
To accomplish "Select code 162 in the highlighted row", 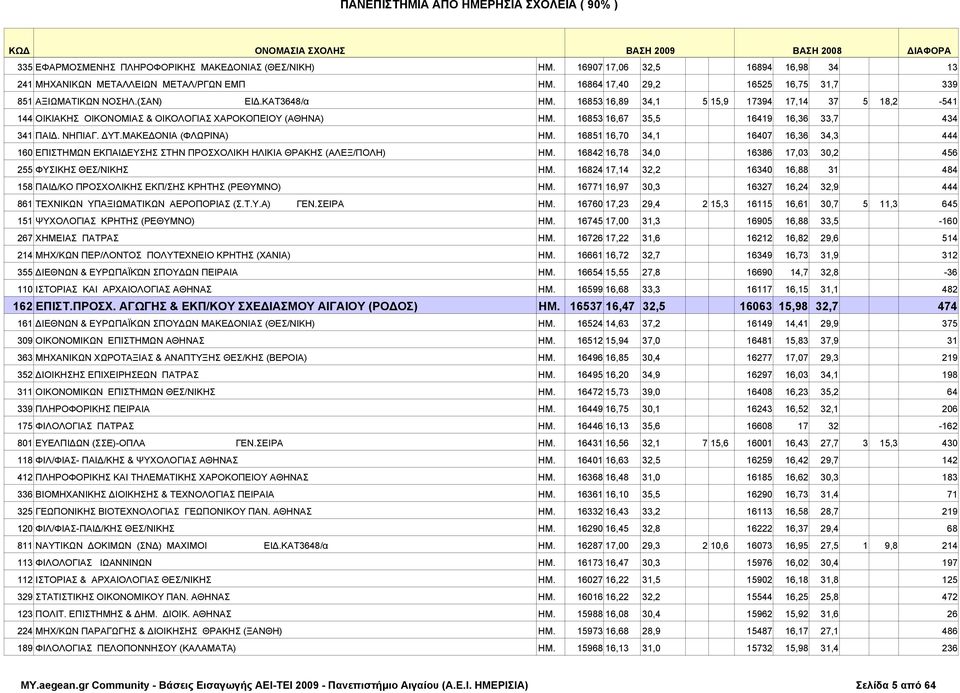I will [x=23, y=306].
